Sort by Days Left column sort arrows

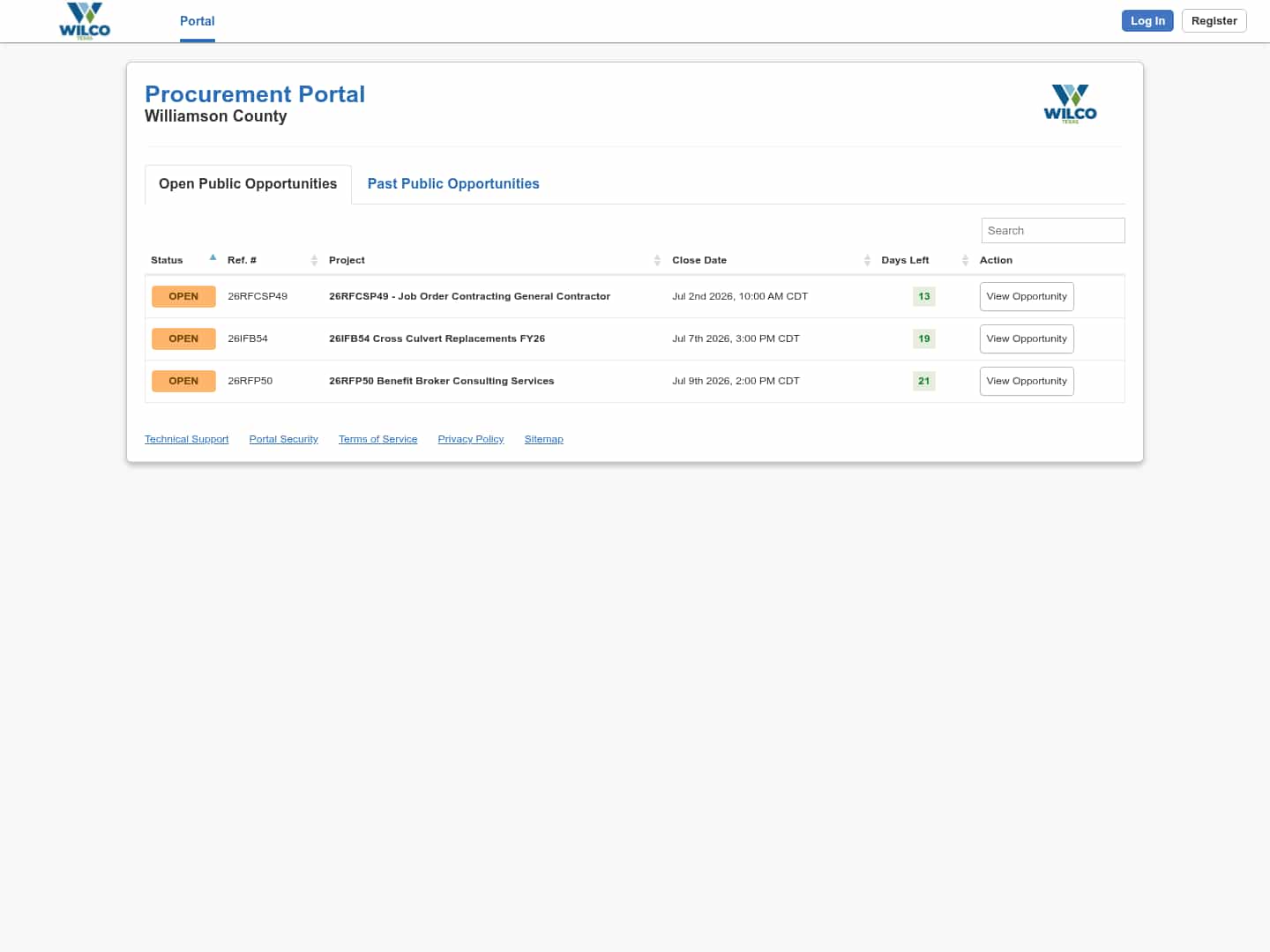(x=965, y=260)
